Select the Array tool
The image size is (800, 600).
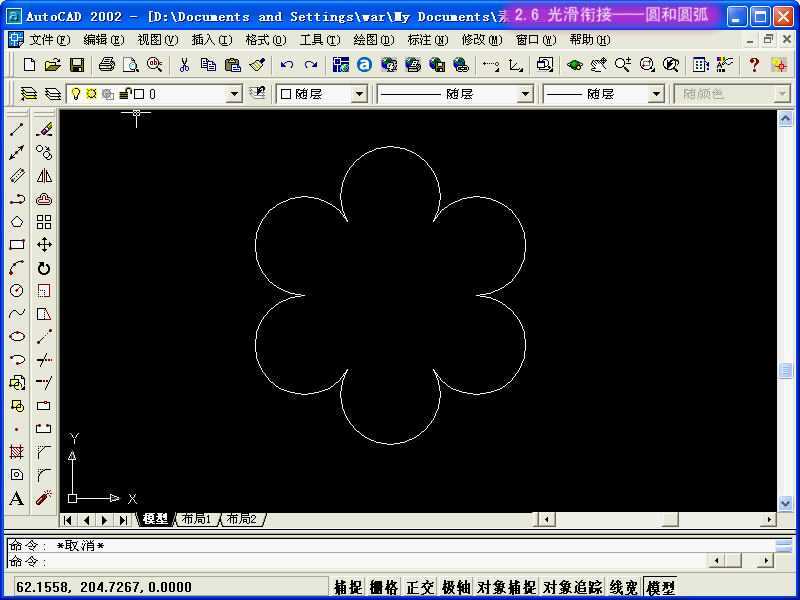point(44,222)
